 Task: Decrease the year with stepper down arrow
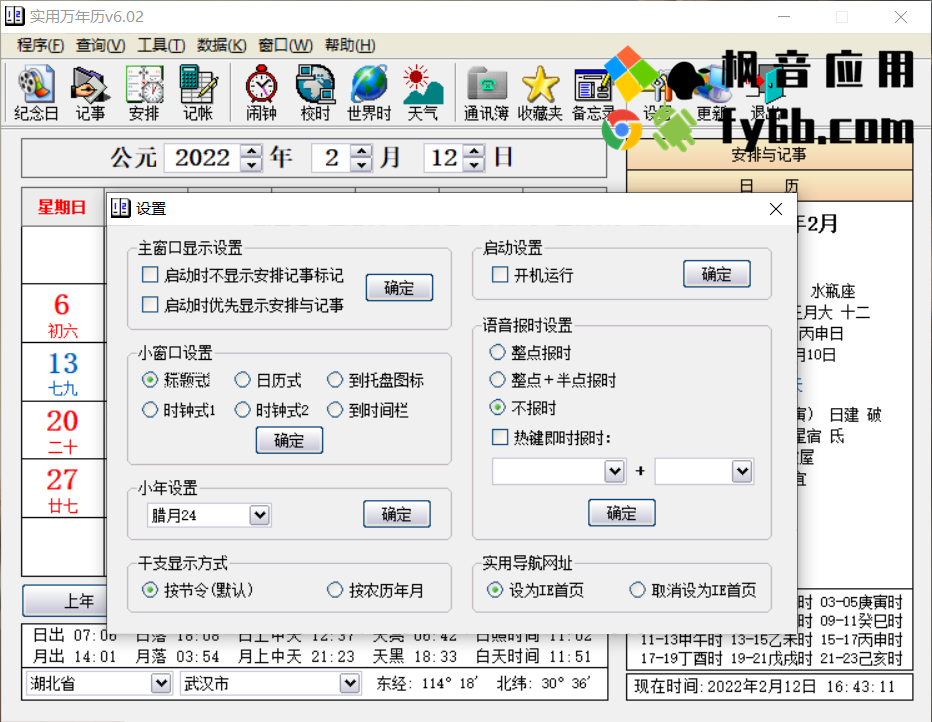(251, 165)
